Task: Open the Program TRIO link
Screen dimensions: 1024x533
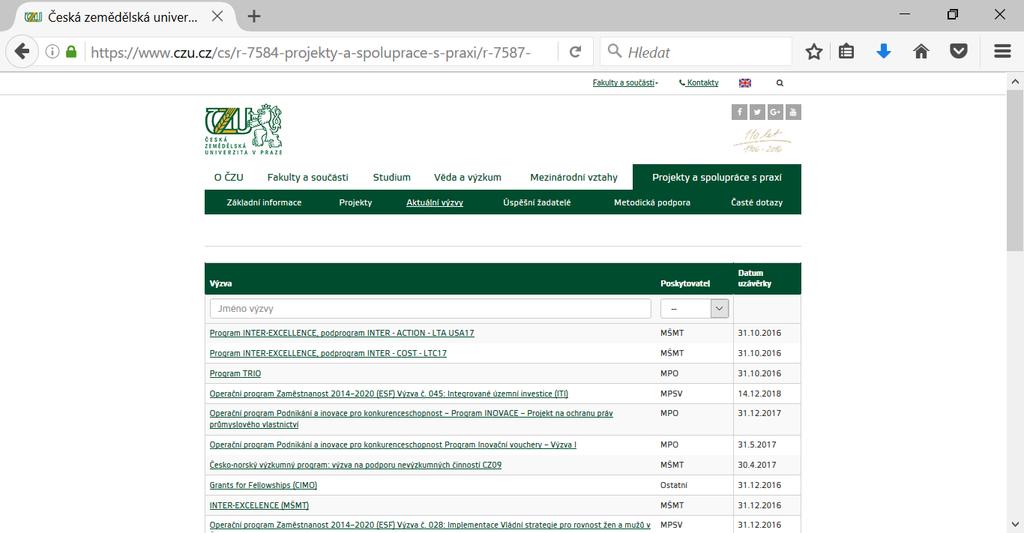Action: tap(235, 374)
